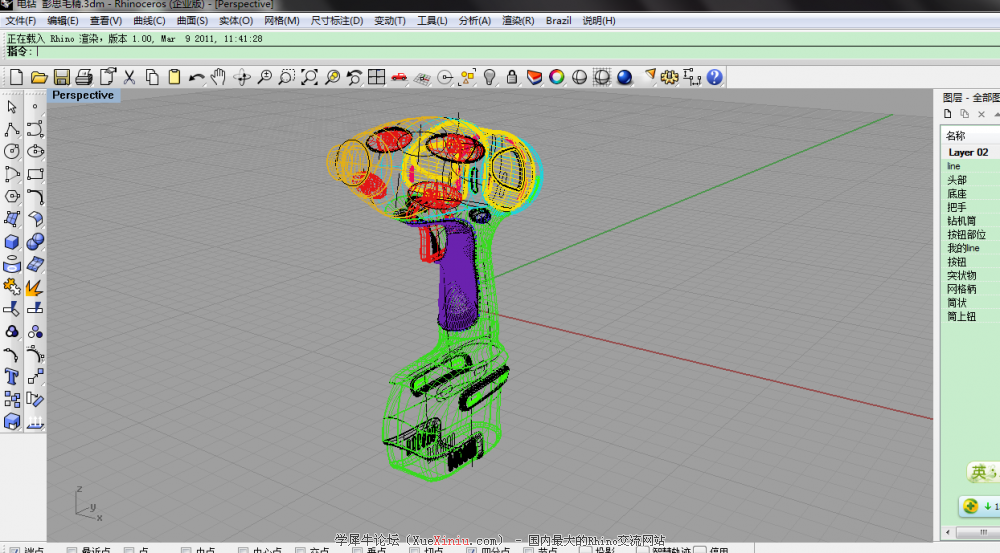Print using the printer toolbar icon
Viewport: 1000px width, 553px height.
click(84, 77)
